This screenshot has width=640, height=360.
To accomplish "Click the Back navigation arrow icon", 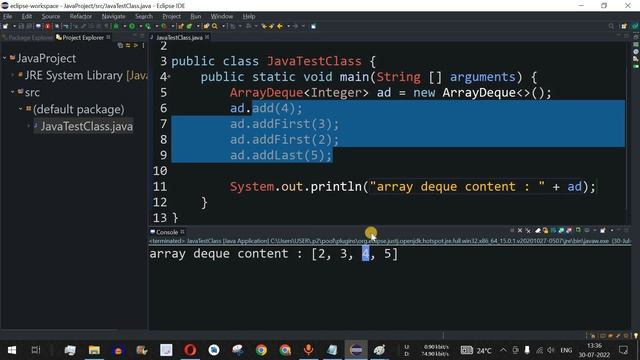I will 280,26.
